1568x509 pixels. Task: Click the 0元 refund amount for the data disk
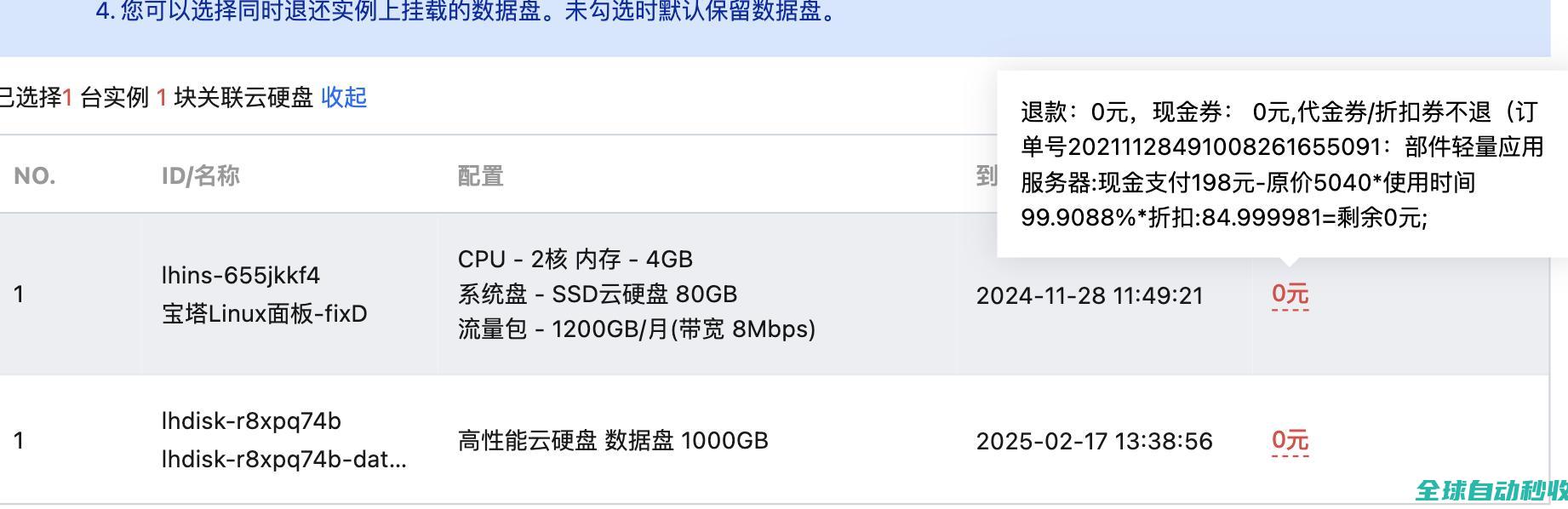(x=1290, y=441)
